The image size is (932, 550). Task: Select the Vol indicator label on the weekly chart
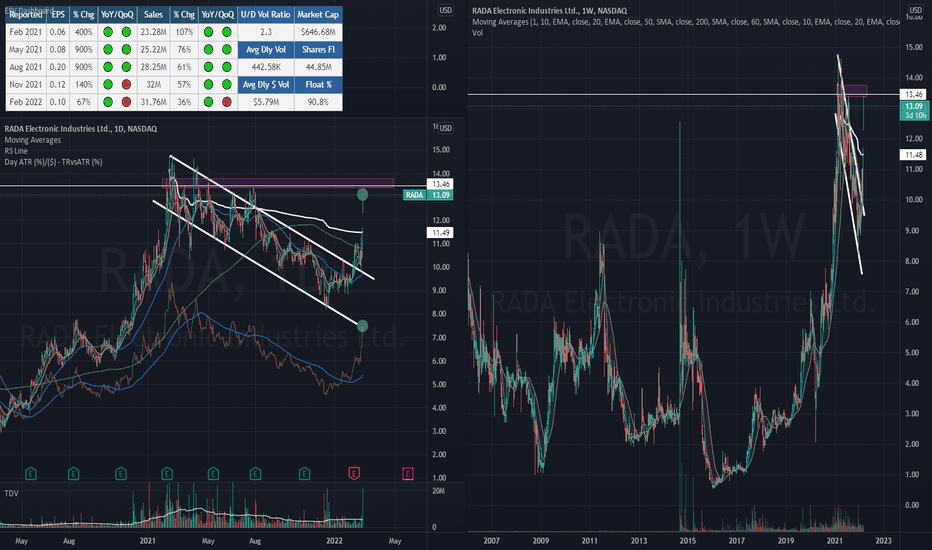click(477, 33)
